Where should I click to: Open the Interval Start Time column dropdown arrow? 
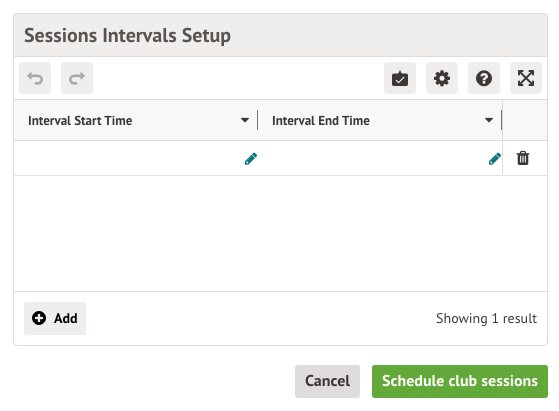tap(245, 120)
